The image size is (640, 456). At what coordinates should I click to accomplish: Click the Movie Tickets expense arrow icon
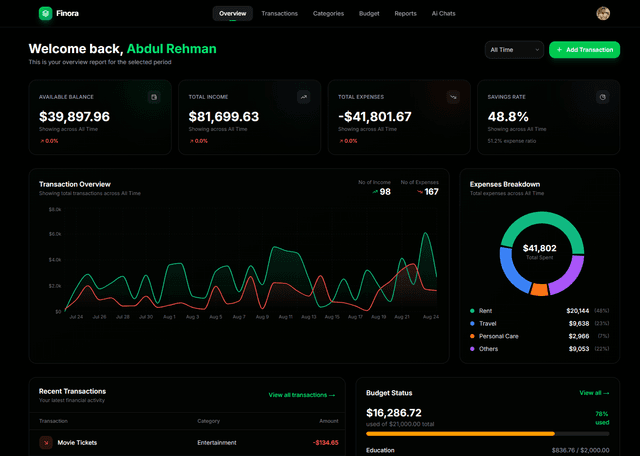[x=46, y=443]
